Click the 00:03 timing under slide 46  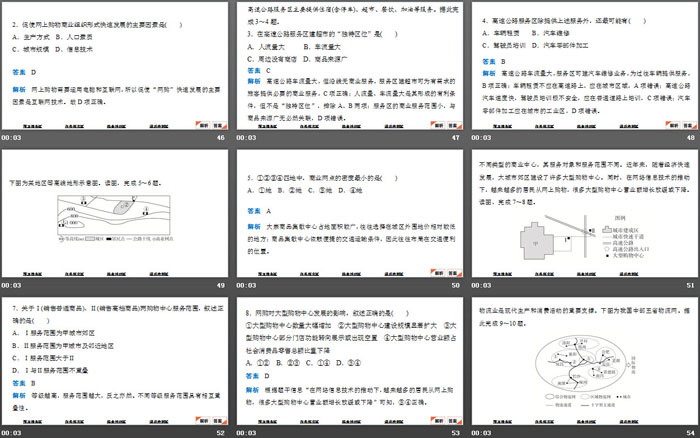pos(11,138)
